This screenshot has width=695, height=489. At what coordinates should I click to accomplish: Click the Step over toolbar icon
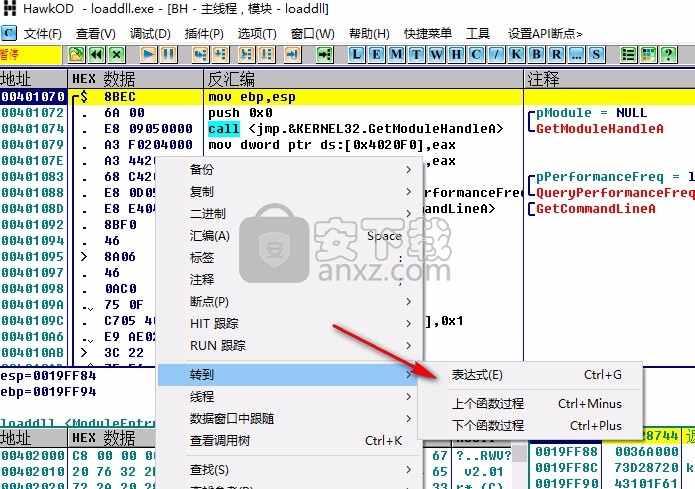tap(221, 55)
